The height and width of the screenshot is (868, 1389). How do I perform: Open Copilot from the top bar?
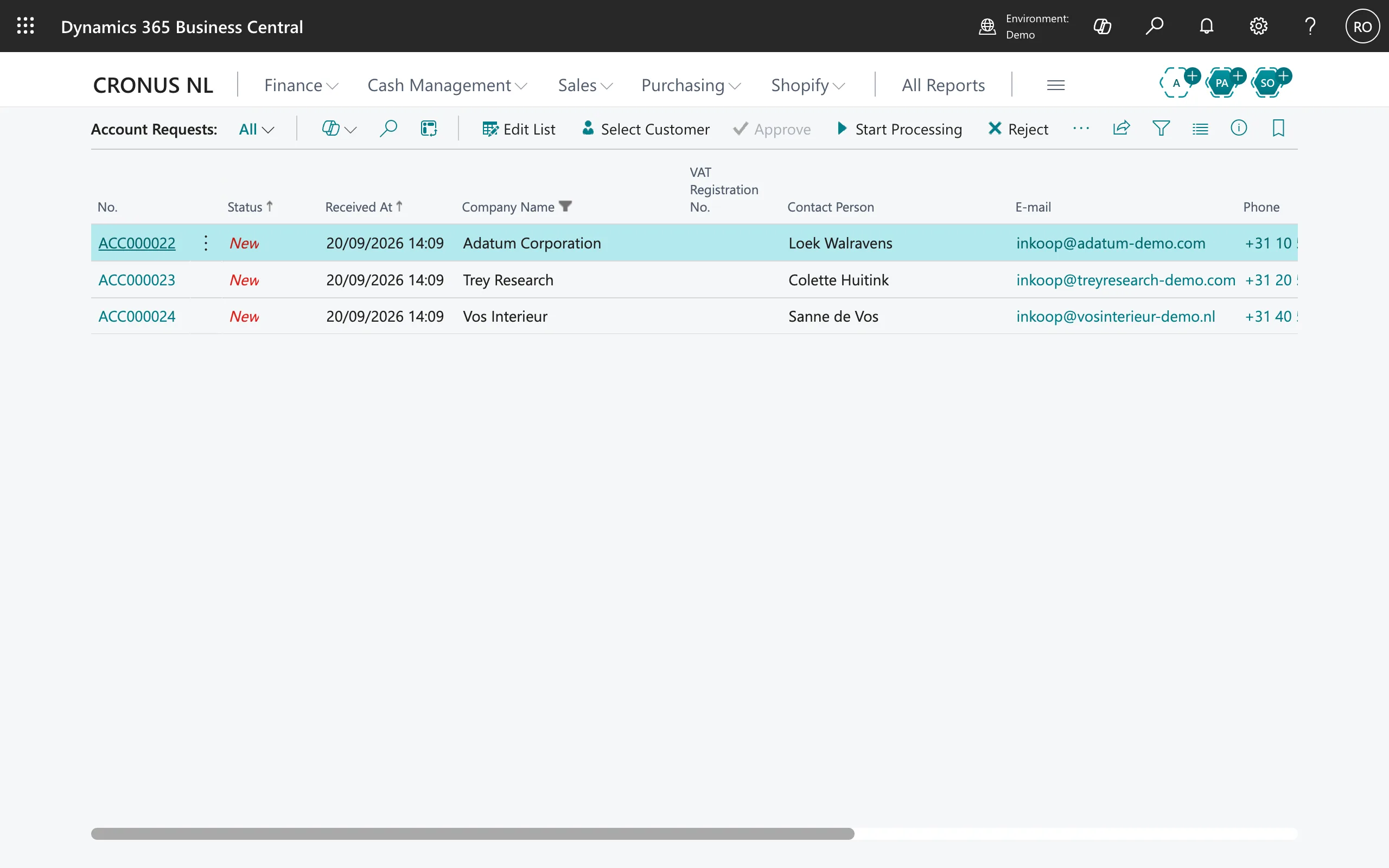(x=1102, y=27)
